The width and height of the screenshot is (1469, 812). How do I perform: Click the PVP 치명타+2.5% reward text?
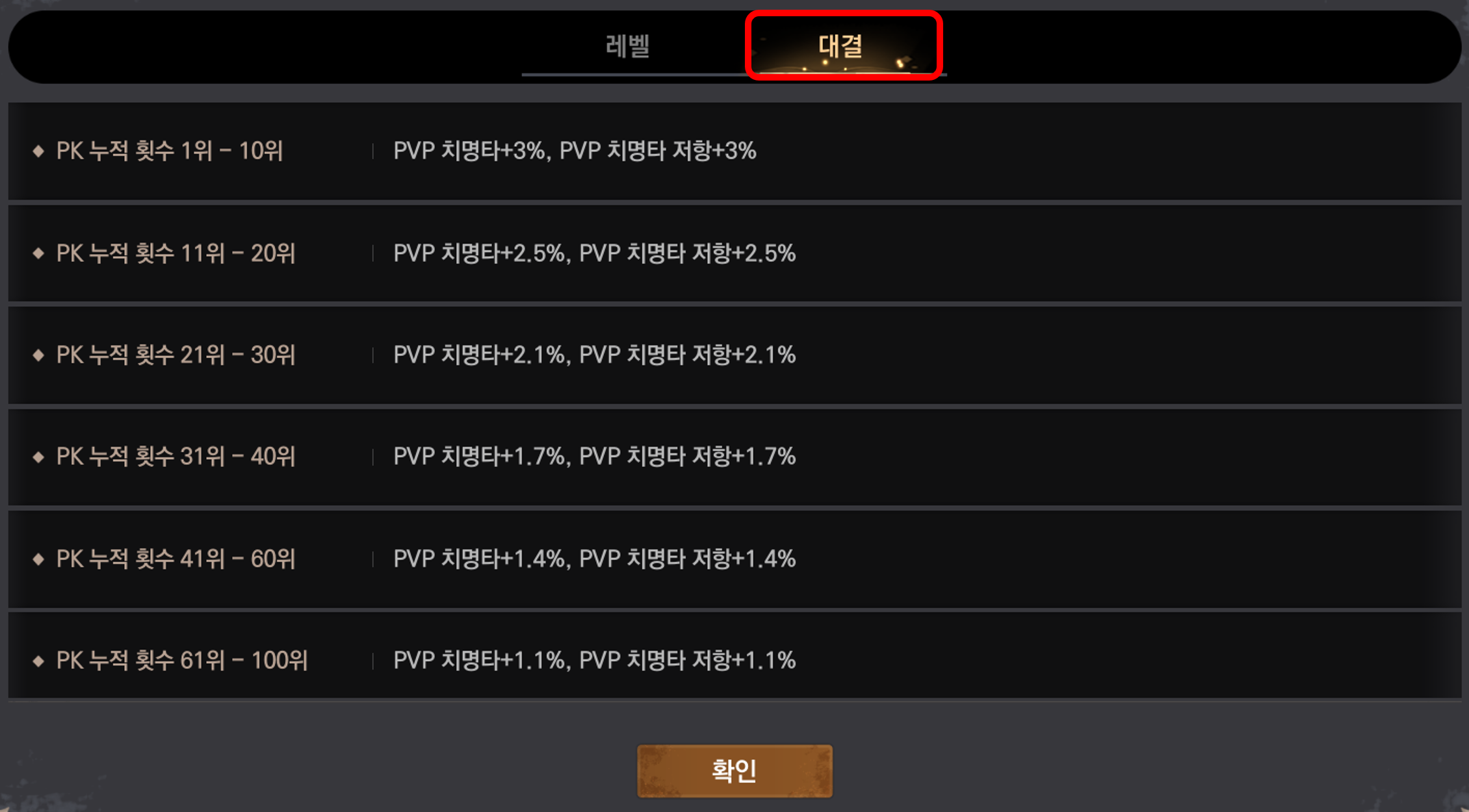tap(478, 253)
